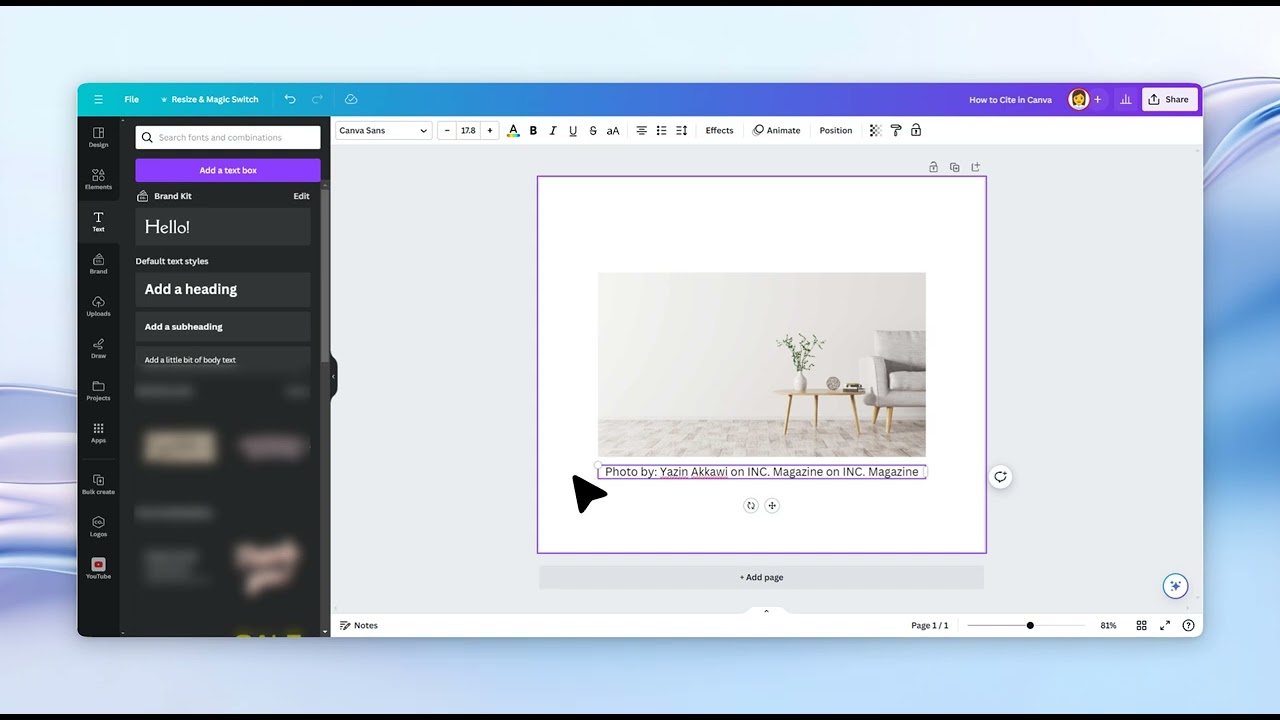Image resolution: width=1280 pixels, height=720 pixels.
Task: Open the Position panel
Action: pyautogui.click(x=836, y=130)
